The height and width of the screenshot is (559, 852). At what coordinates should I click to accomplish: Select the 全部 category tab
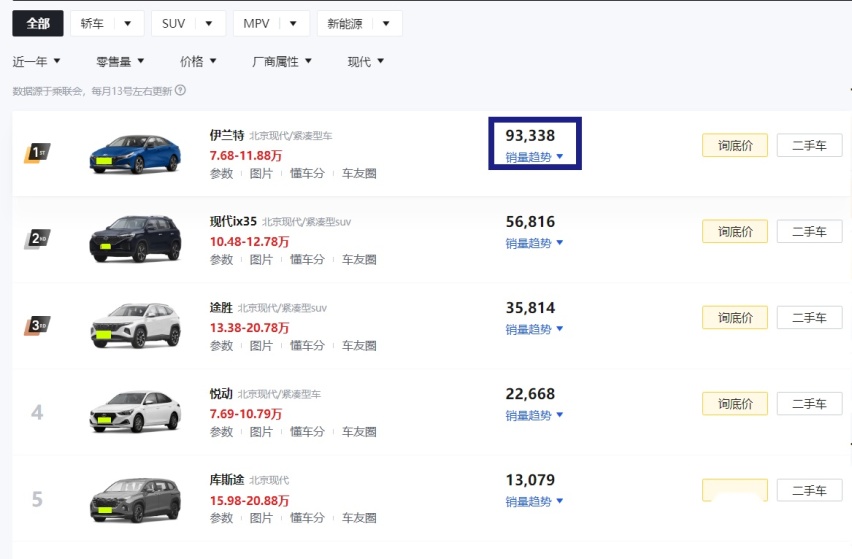click(37, 23)
